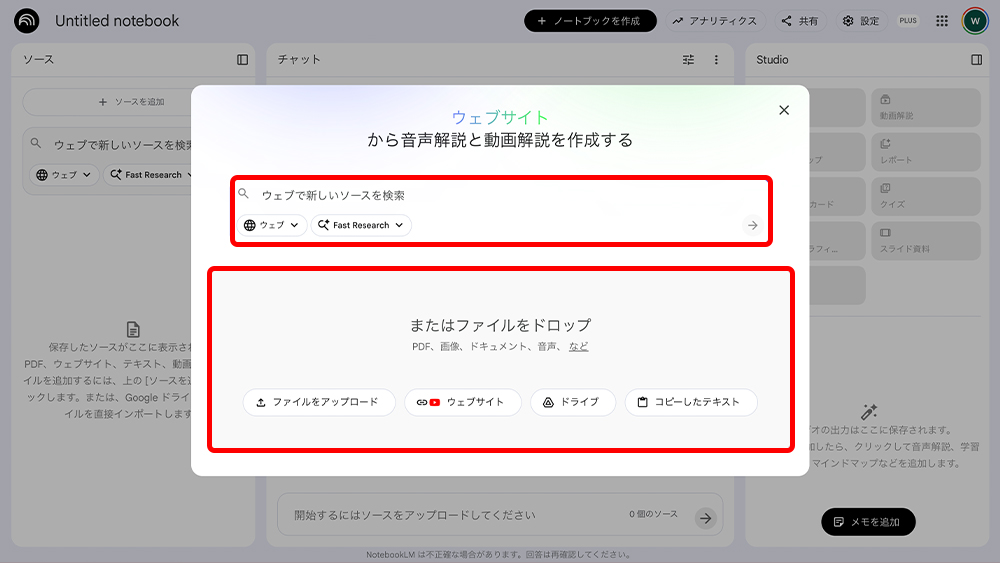Open user account avatar
Viewport: 1000px width, 563px height.
pyautogui.click(x=974, y=21)
